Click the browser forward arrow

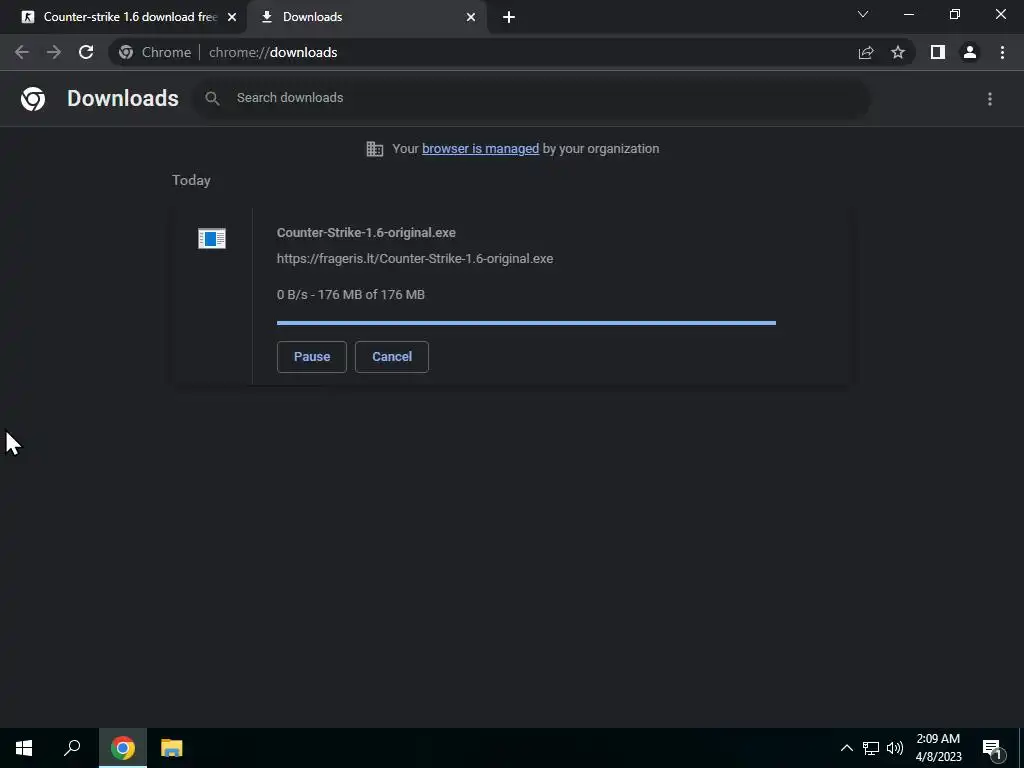(x=54, y=52)
